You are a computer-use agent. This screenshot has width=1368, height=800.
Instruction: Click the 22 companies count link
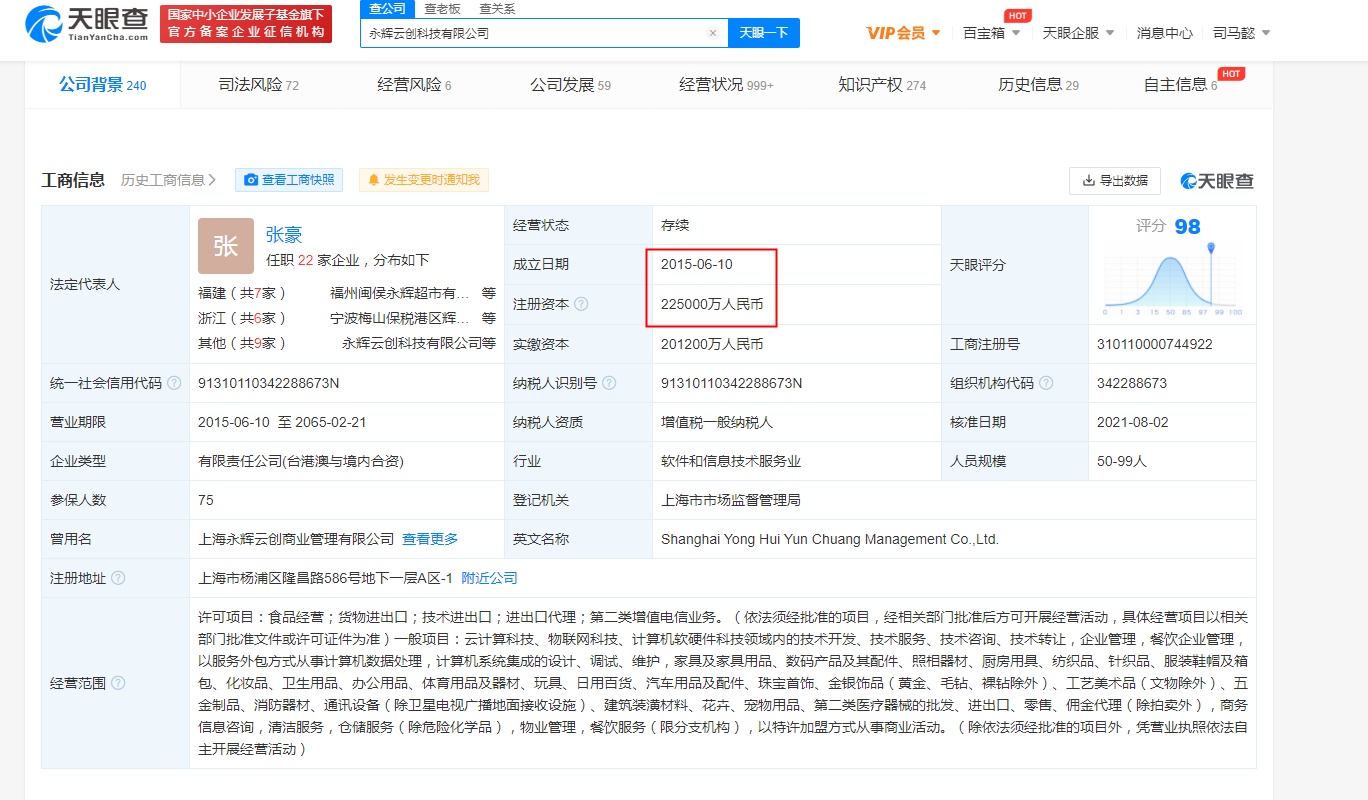(306, 260)
